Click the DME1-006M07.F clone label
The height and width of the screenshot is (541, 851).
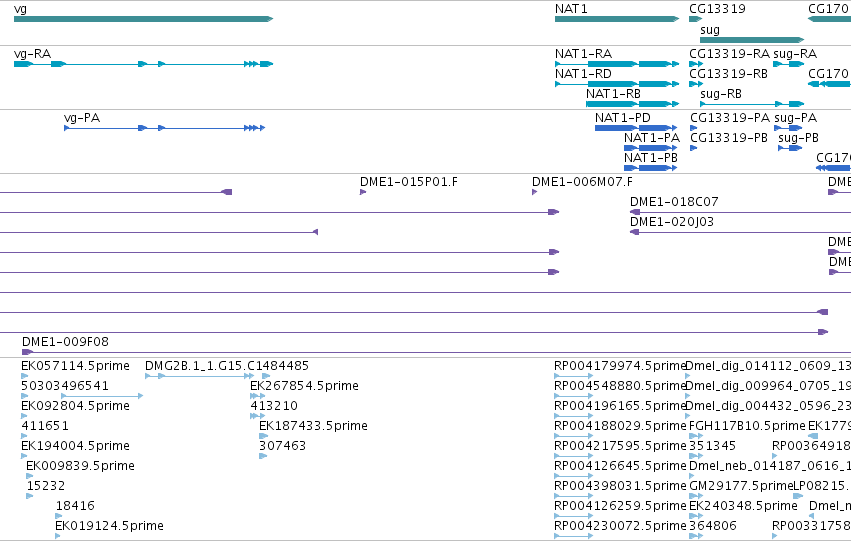tap(582, 182)
